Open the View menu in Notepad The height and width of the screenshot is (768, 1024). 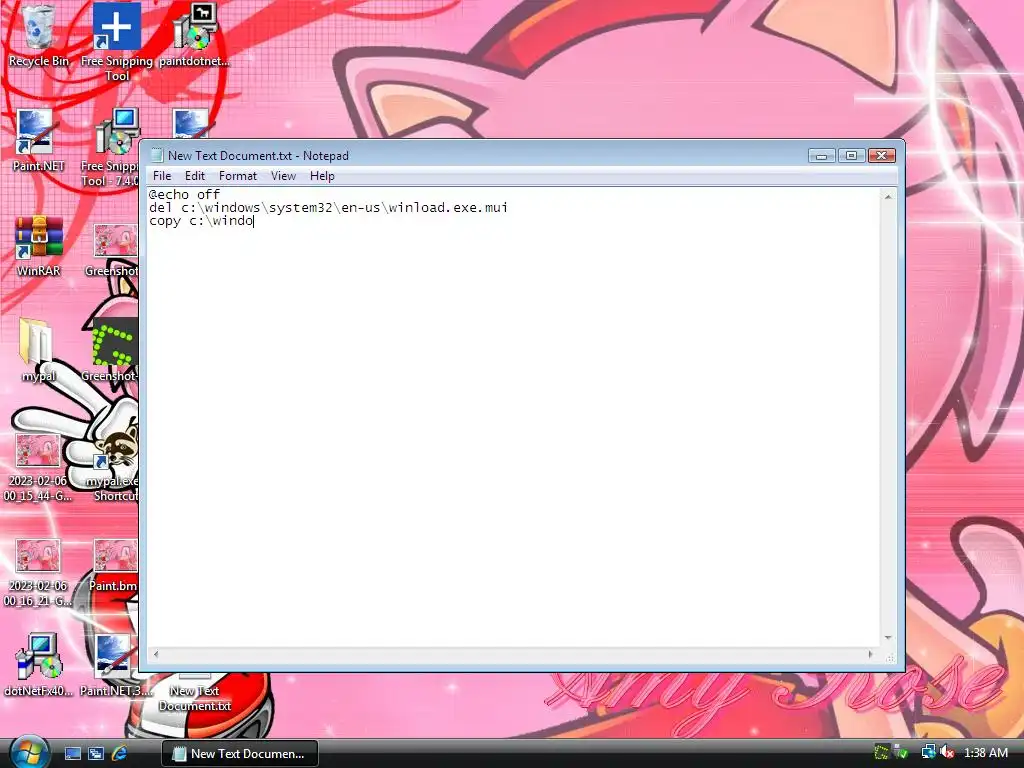pos(283,176)
